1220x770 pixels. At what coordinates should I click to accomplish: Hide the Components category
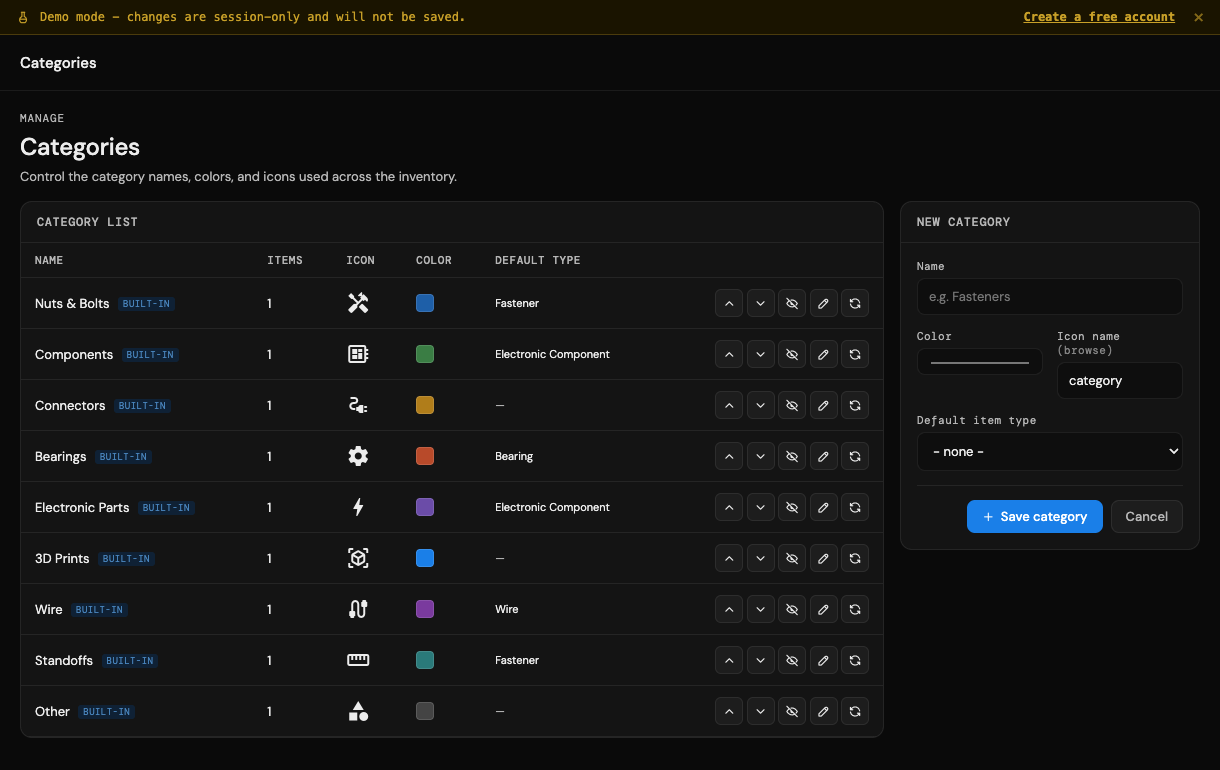[x=792, y=354]
